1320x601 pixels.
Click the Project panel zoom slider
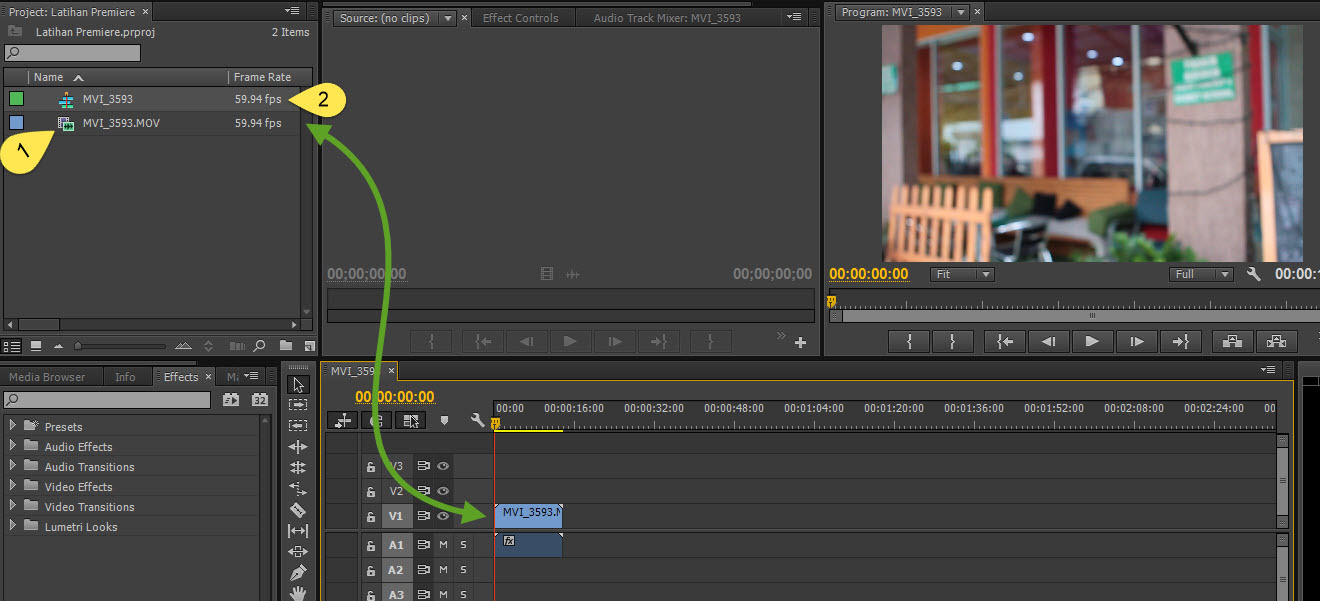tap(120, 346)
